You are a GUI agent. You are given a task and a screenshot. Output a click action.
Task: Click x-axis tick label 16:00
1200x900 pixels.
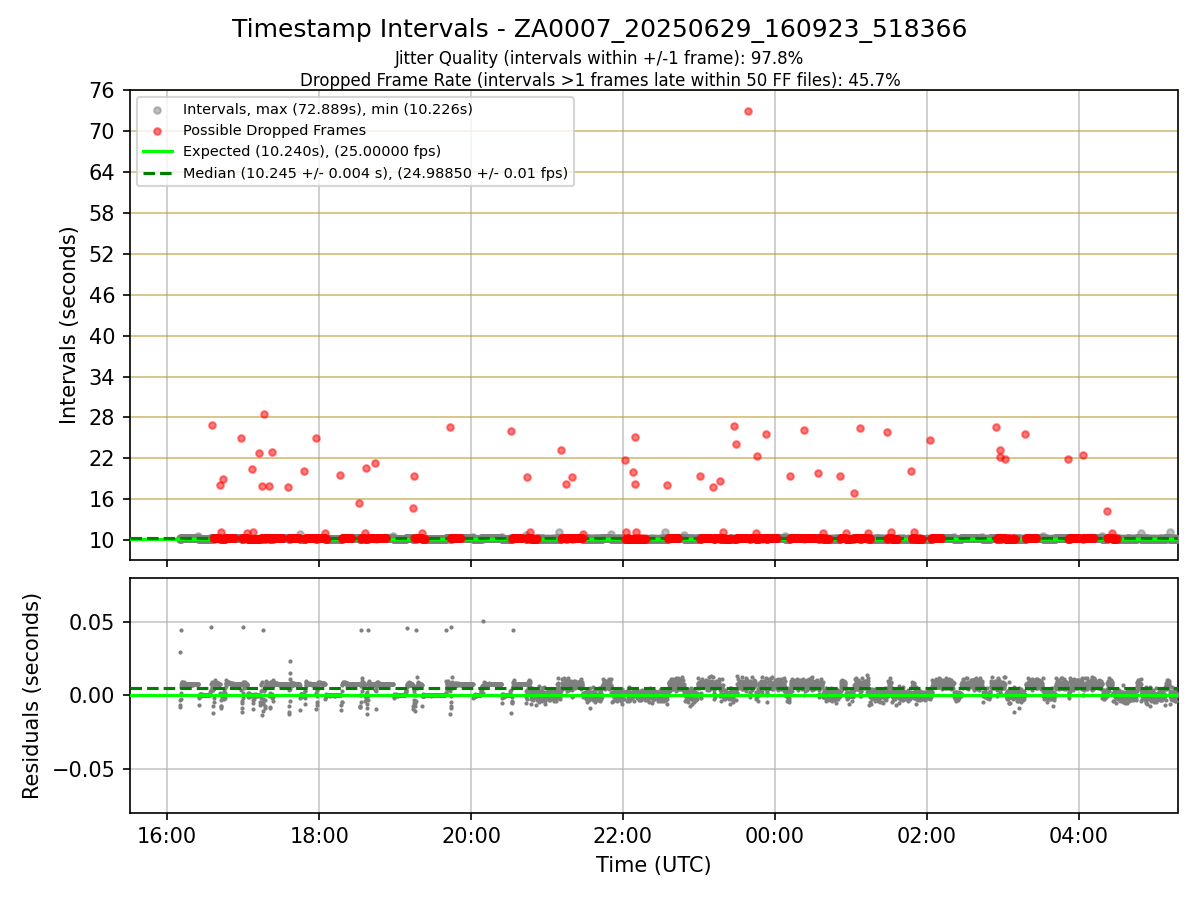(x=166, y=834)
